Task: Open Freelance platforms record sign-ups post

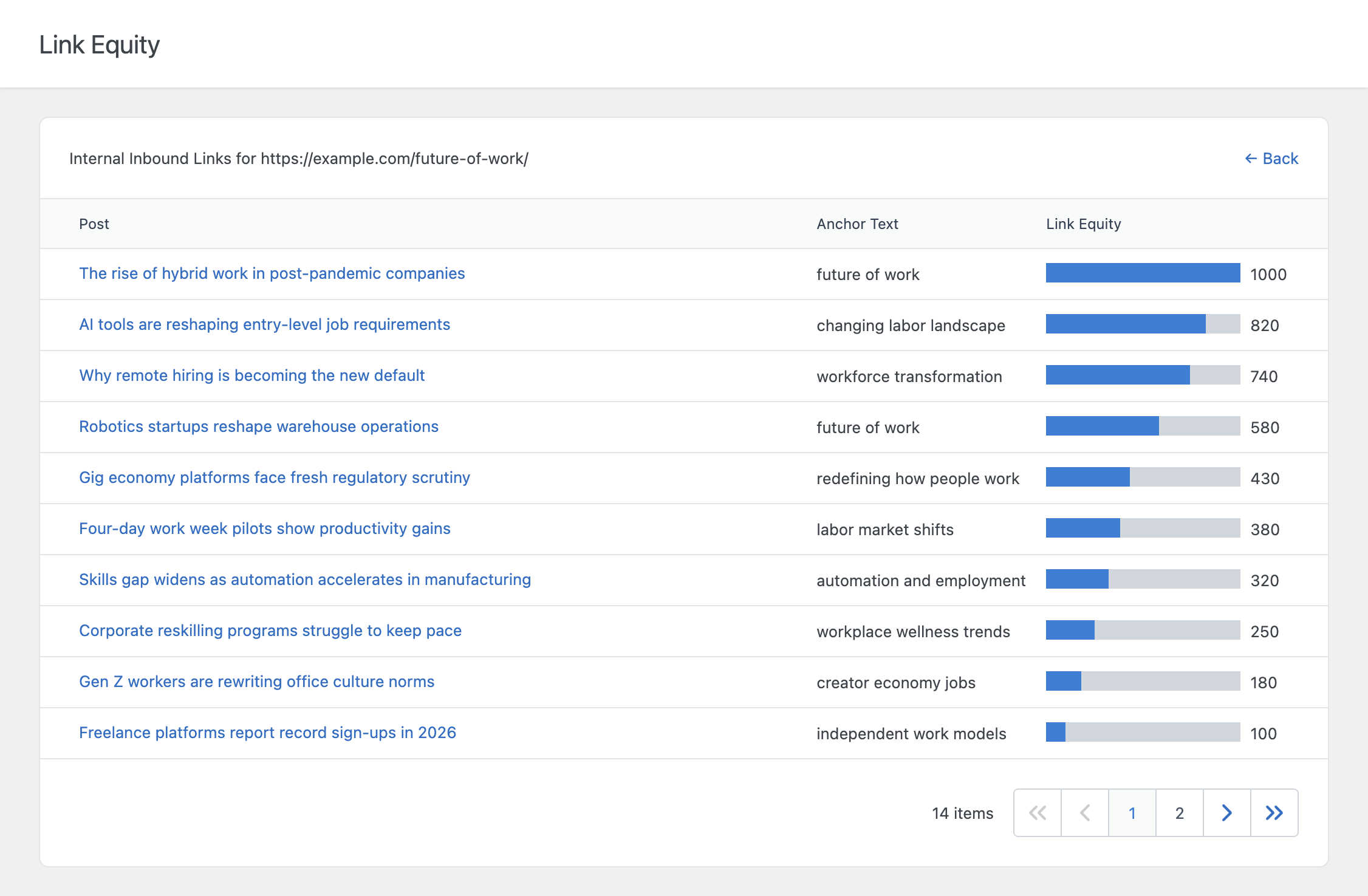Action: coord(268,733)
